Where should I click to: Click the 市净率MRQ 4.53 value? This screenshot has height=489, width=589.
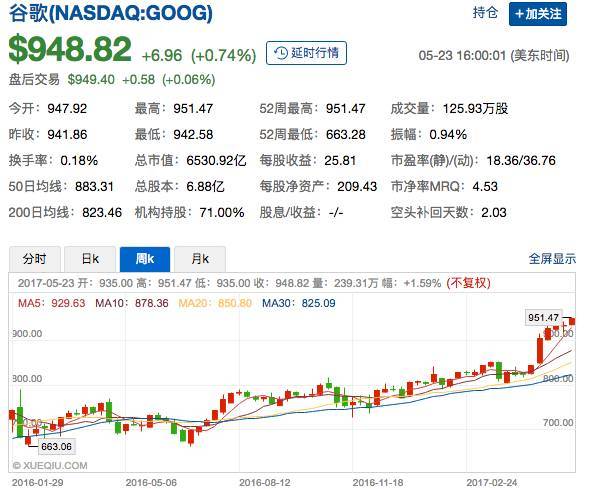point(485,187)
